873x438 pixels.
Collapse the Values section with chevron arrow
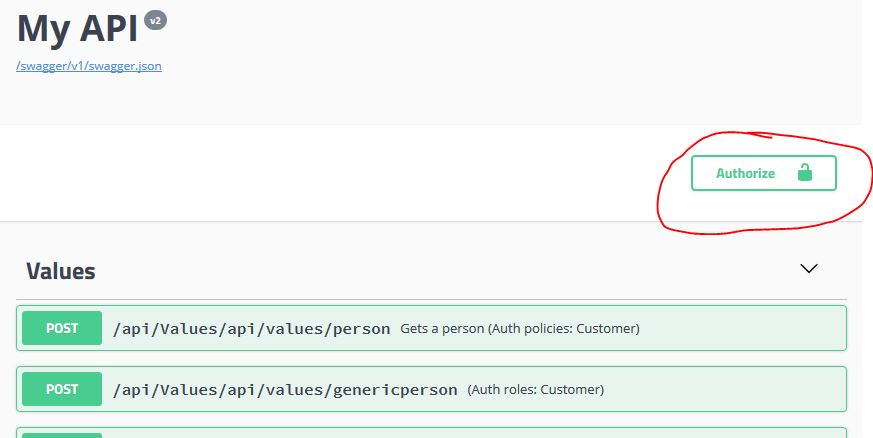pos(809,268)
